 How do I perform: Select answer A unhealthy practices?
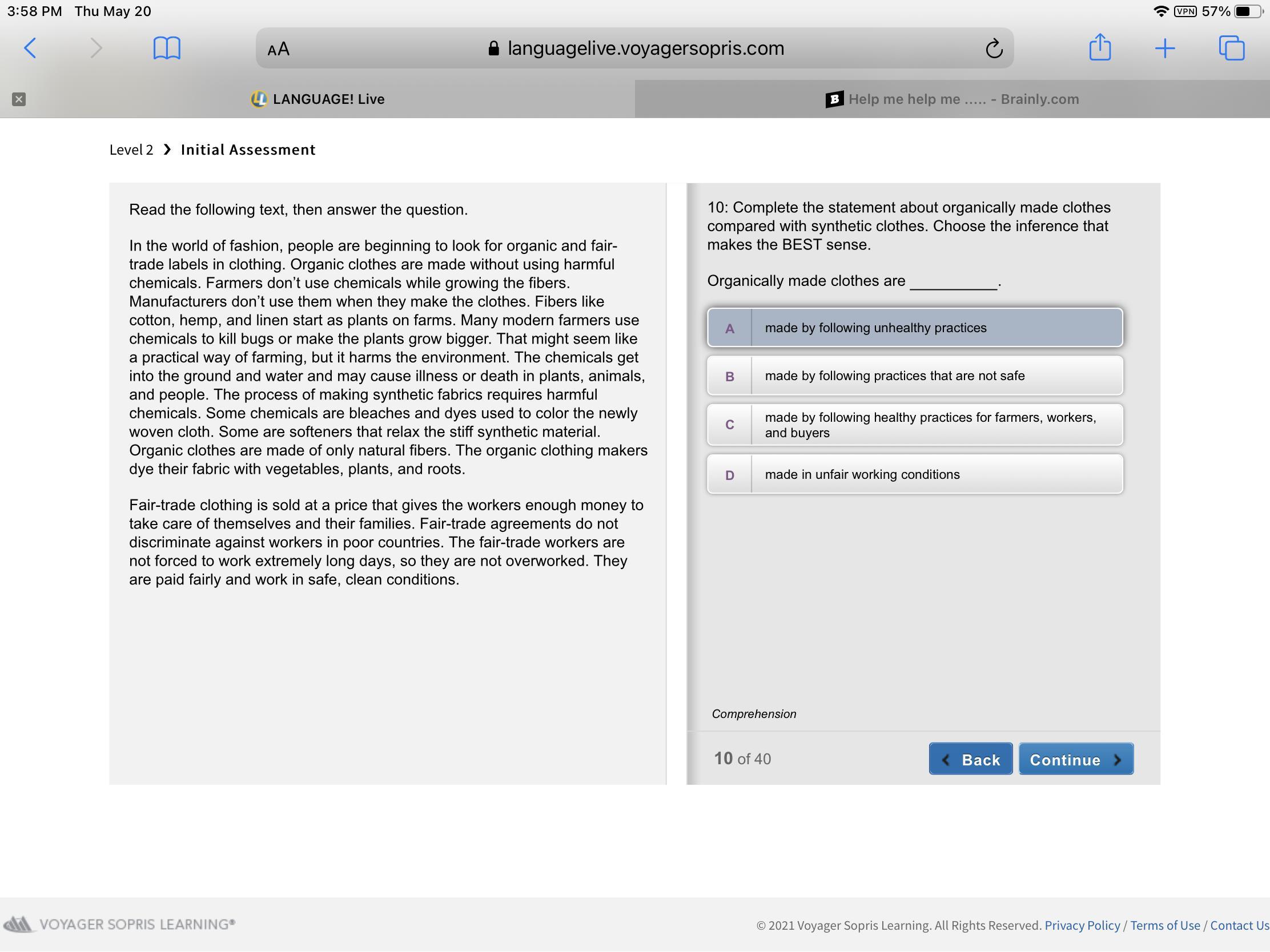(x=914, y=328)
